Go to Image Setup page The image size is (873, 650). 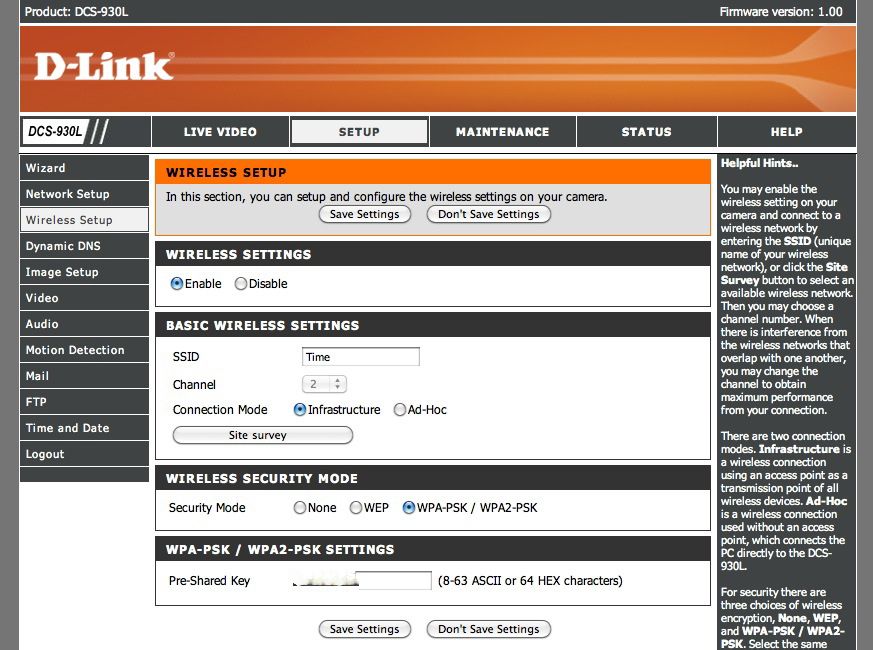(x=84, y=272)
